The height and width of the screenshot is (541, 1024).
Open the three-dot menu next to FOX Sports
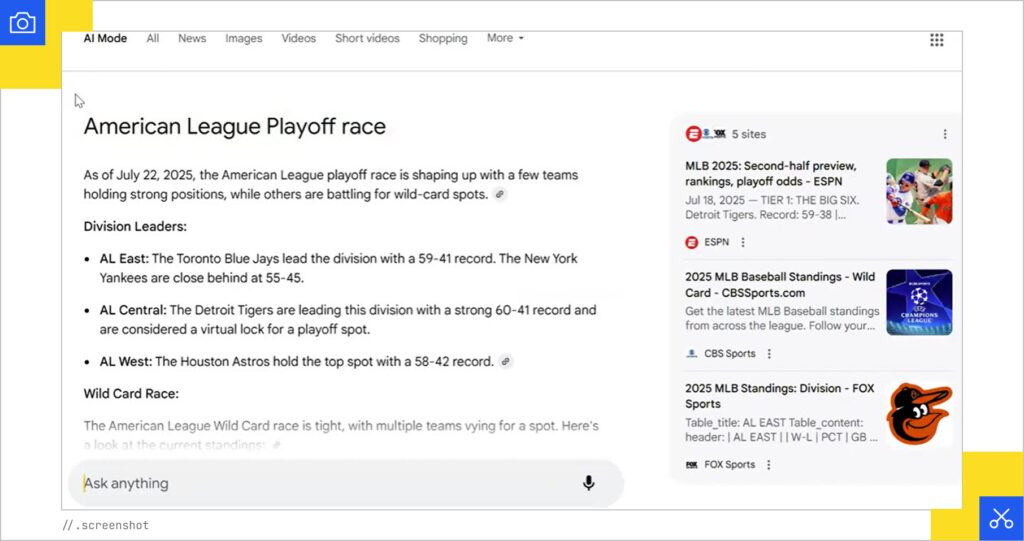click(x=768, y=465)
